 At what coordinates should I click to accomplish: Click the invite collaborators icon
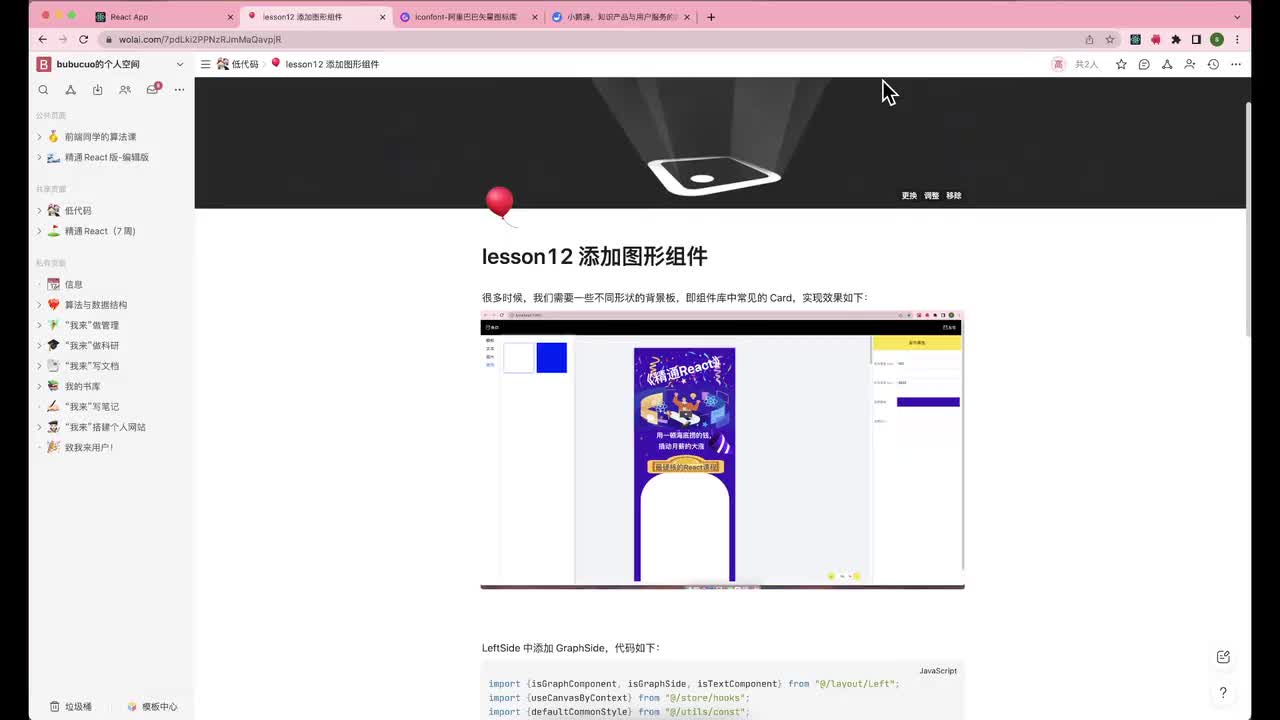[x=1189, y=64]
